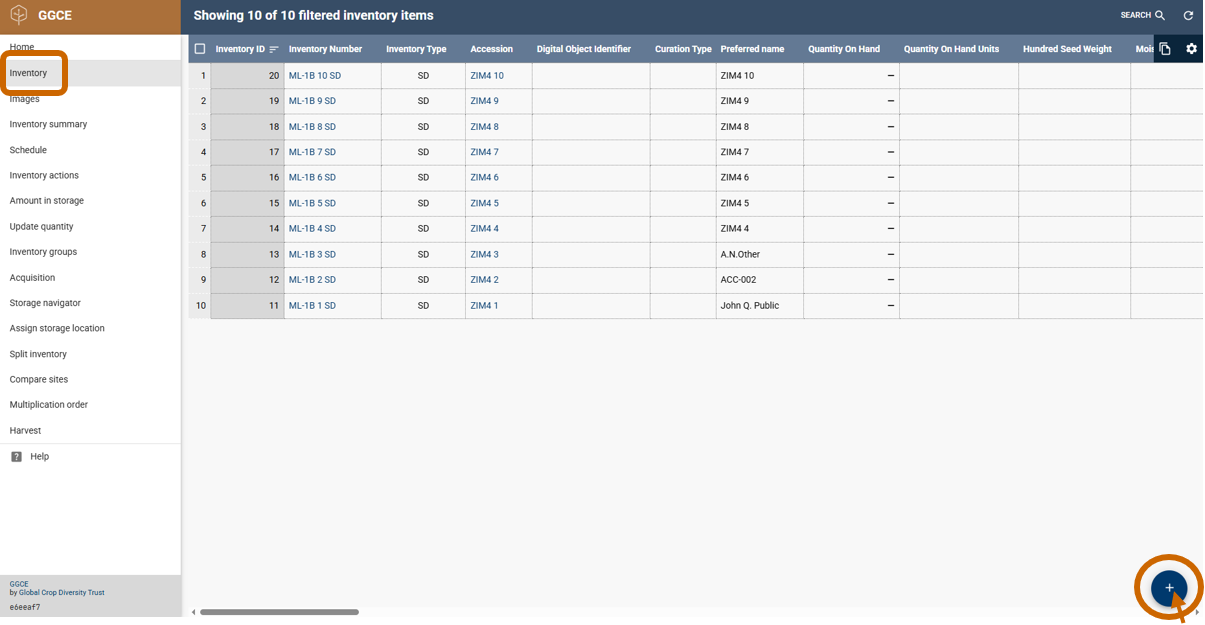The image size is (1205, 625).
Task: Click the Help question mark icon
Action: (x=16, y=457)
